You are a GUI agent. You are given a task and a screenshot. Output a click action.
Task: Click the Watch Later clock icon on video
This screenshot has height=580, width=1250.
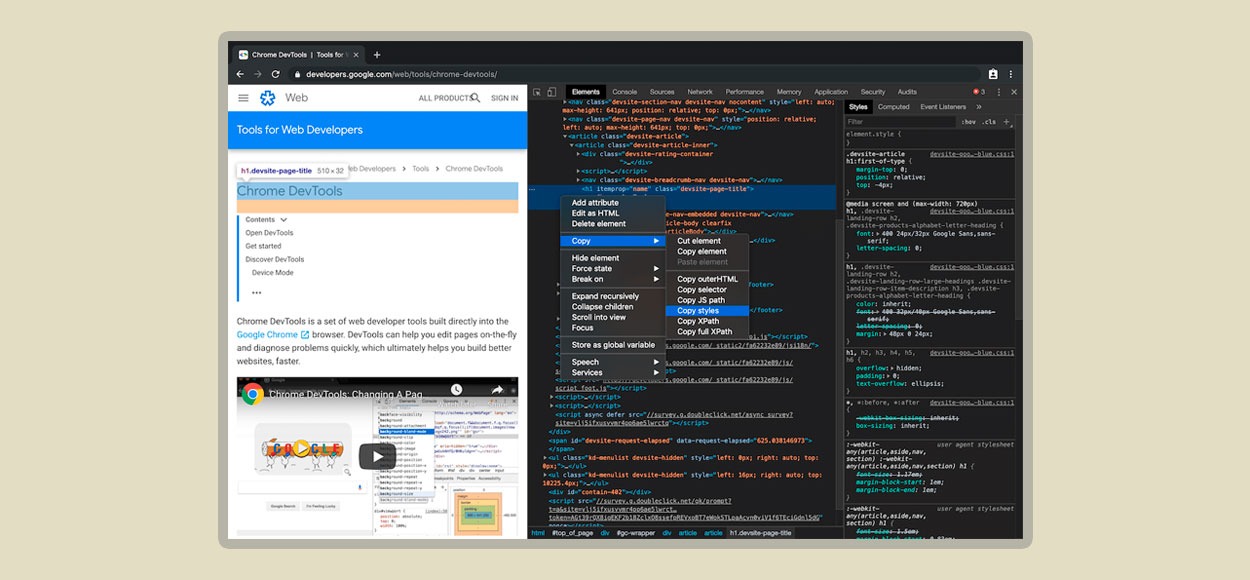[456, 389]
